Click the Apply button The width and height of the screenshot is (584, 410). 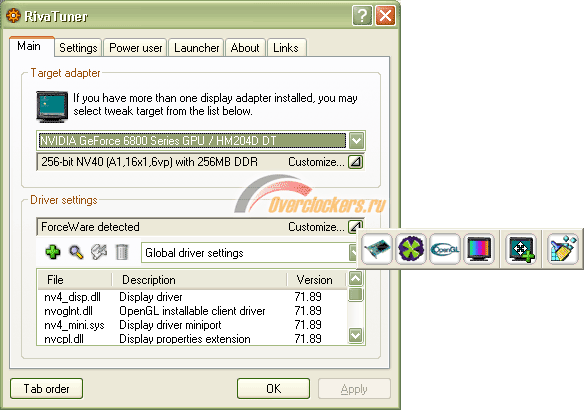pos(354,389)
